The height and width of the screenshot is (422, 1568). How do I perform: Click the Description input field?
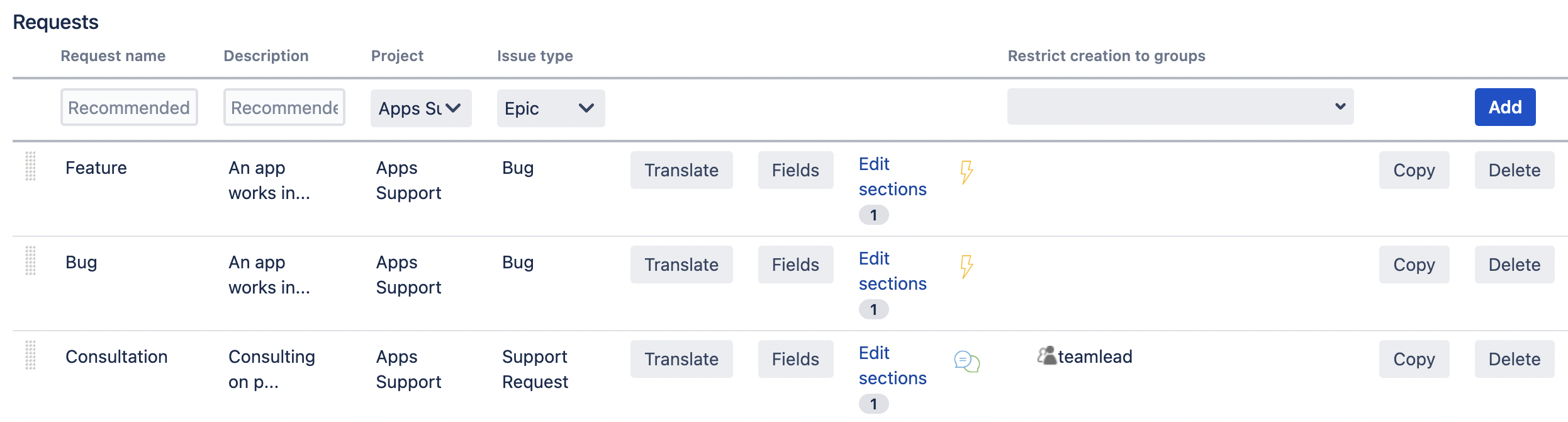click(x=284, y=108)
